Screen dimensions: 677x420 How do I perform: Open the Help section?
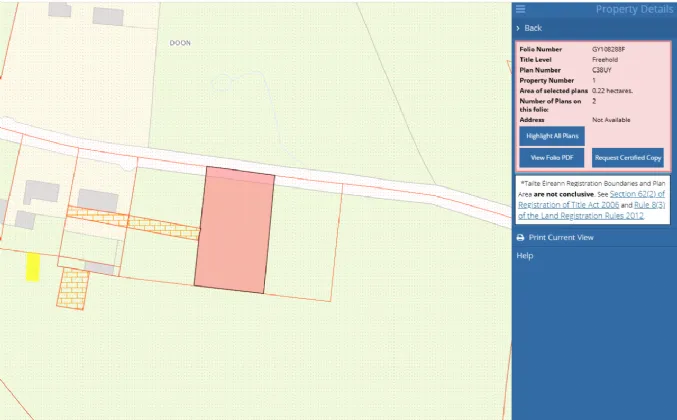[x=525, y=256]
